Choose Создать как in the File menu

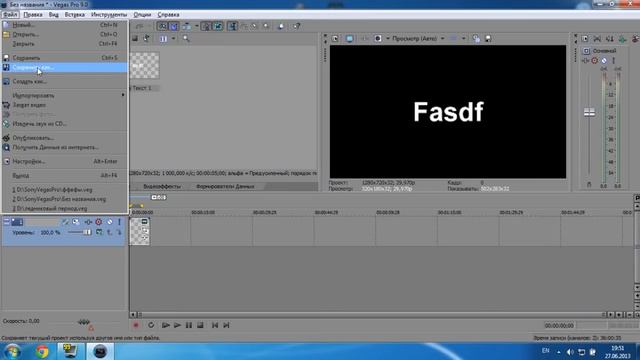click(x=65, y=81)
